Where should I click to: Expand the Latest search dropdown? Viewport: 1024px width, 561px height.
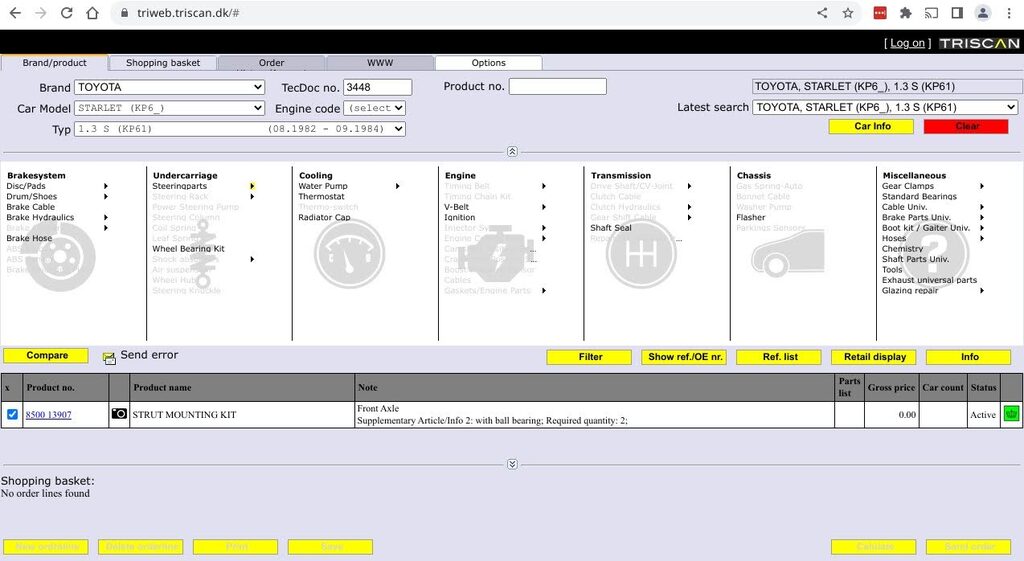pos(885,107)
